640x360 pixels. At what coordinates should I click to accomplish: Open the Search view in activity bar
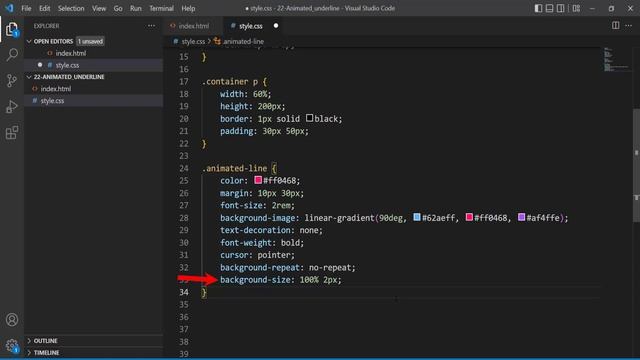coord(12,55)
